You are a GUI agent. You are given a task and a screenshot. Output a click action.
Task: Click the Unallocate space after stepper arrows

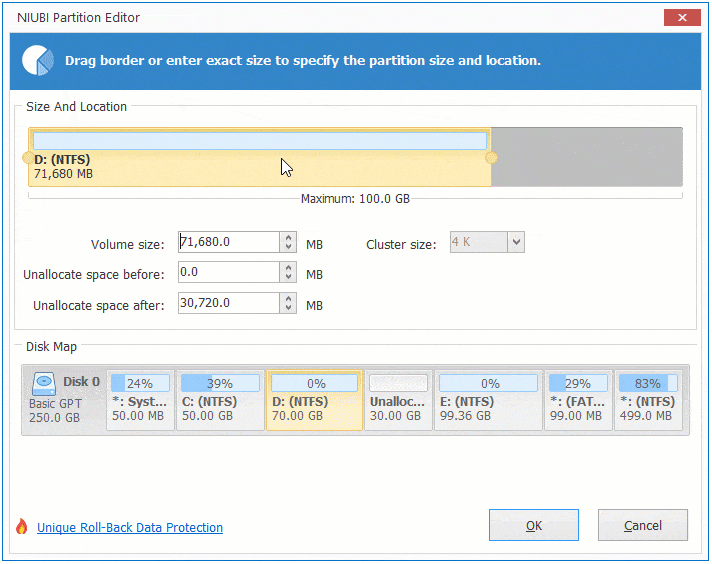289,303
